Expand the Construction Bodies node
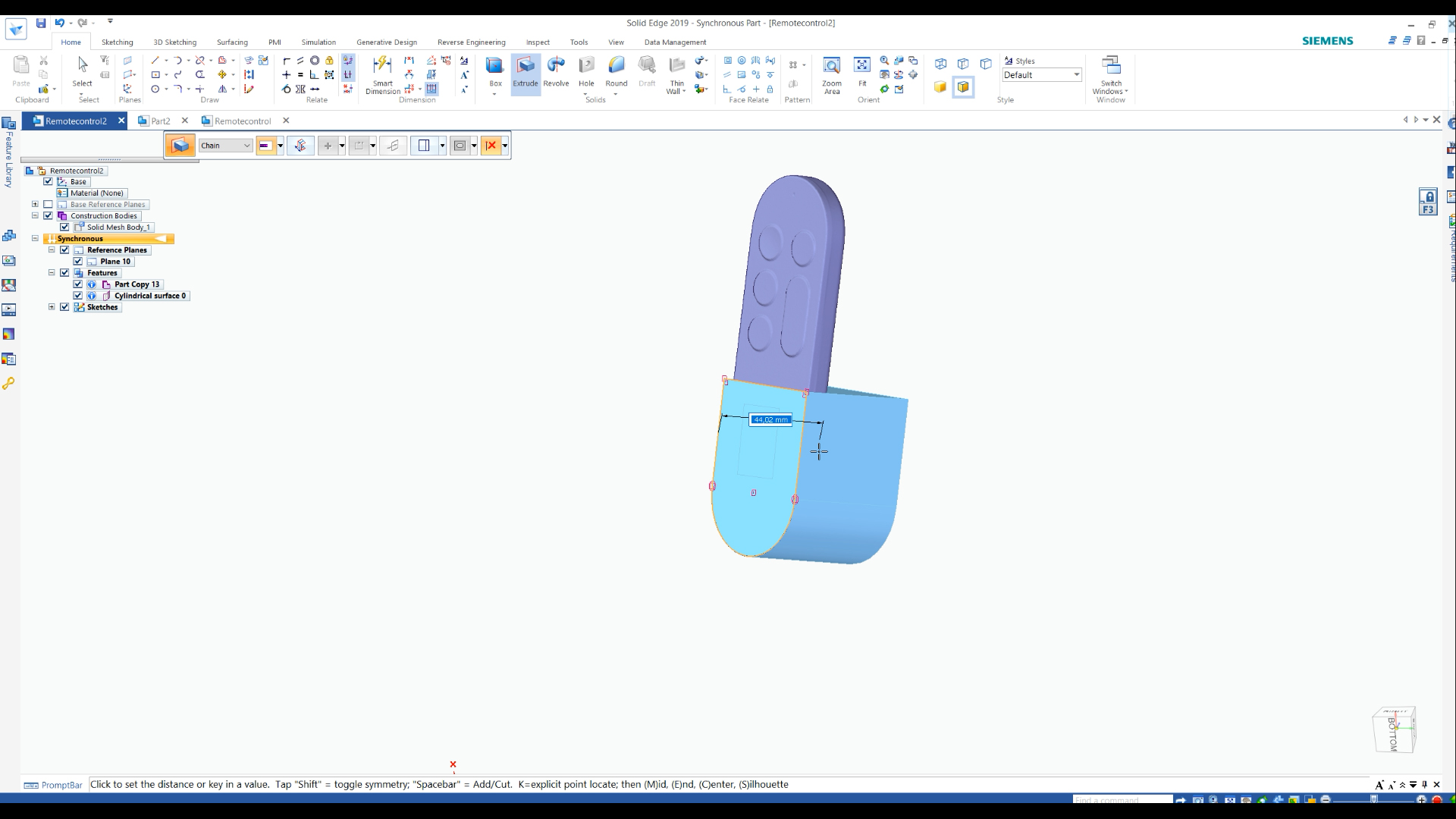1456x819 pixels. 35,216
